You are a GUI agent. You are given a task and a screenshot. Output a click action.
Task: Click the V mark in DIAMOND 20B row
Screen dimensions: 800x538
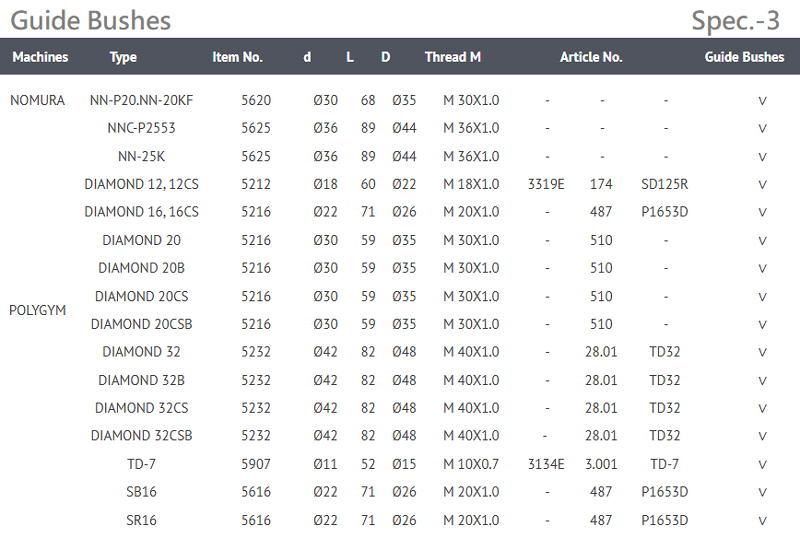pyautogui.click(x=762, y=268)
